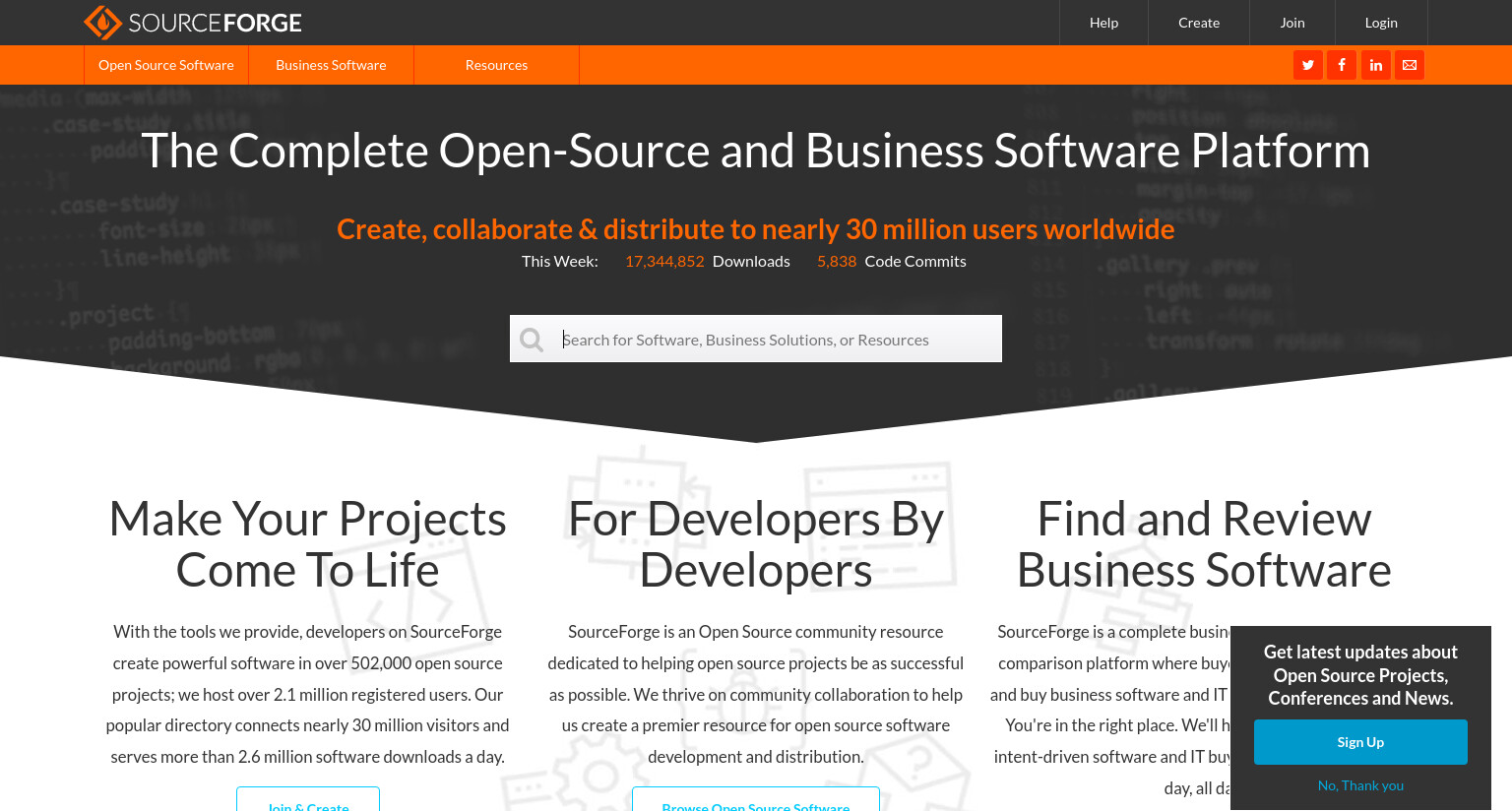Open the Open Source Software menu
The height and width of the screenshot is (811, 1512).
pos(166,65)
